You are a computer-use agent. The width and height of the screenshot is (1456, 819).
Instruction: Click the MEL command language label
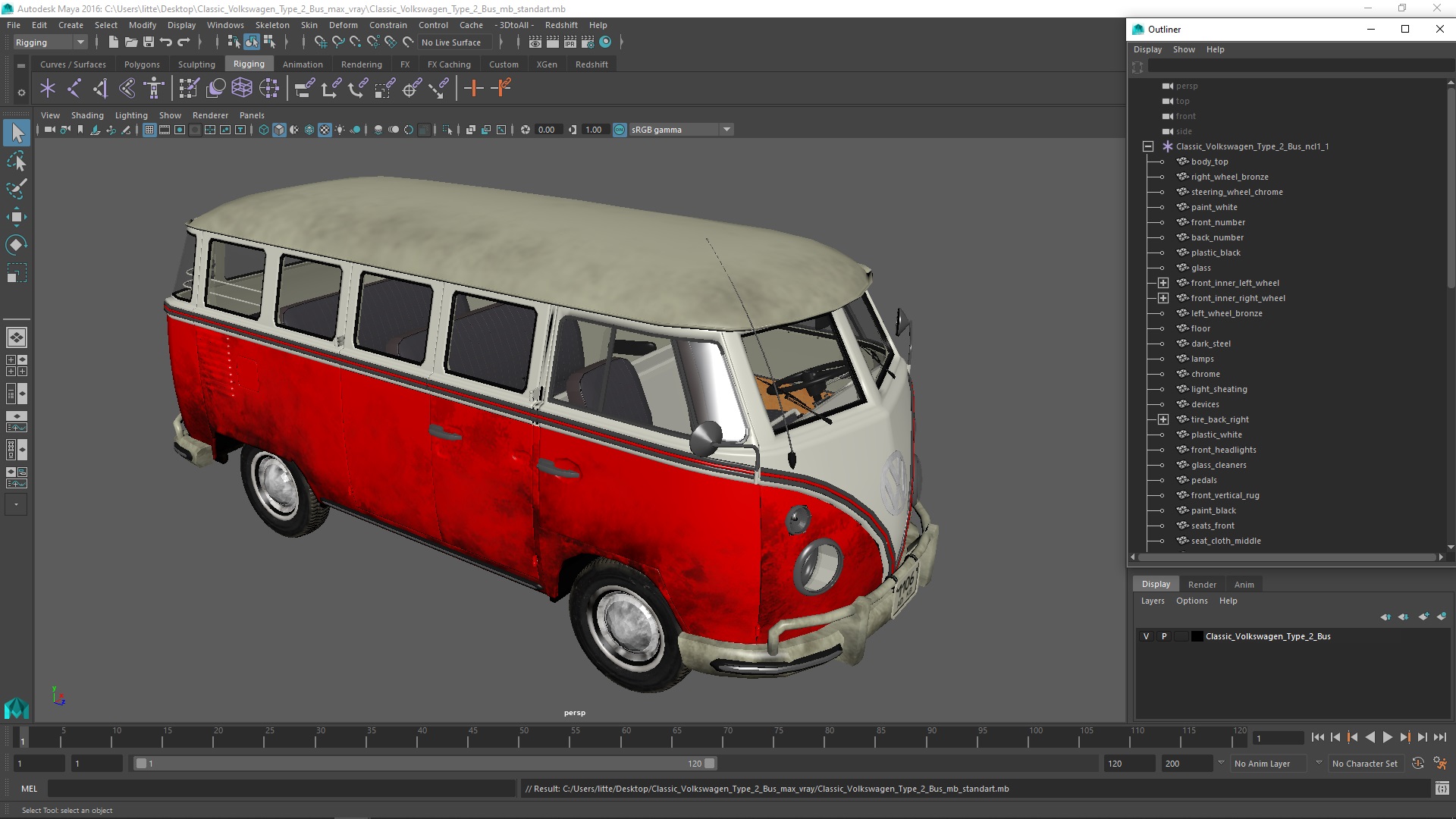[29, 789]
